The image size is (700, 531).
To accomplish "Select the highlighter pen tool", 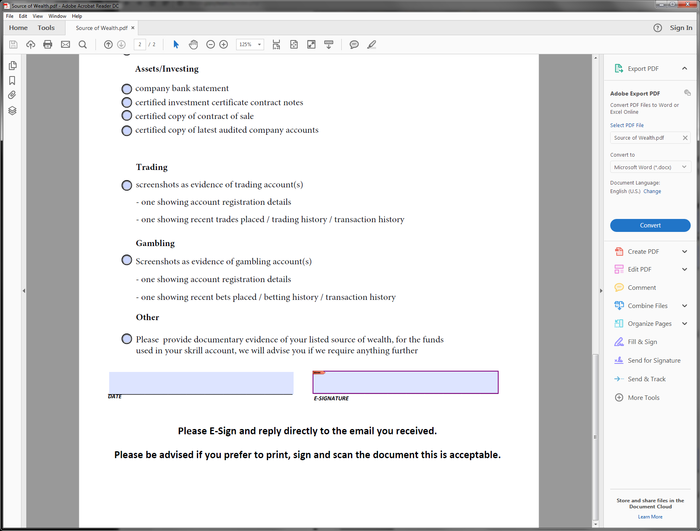I will point(371,45).
